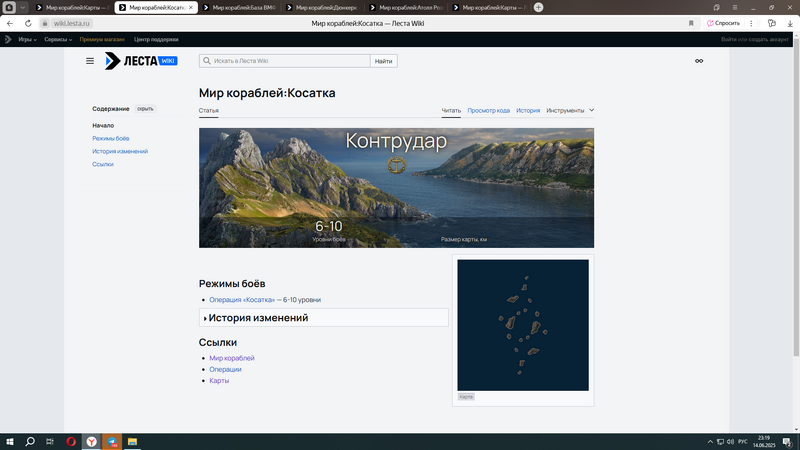Open the Игры dropdown menu
The width and height of the screenshot is (800, 450).
[x=28, y=39]
